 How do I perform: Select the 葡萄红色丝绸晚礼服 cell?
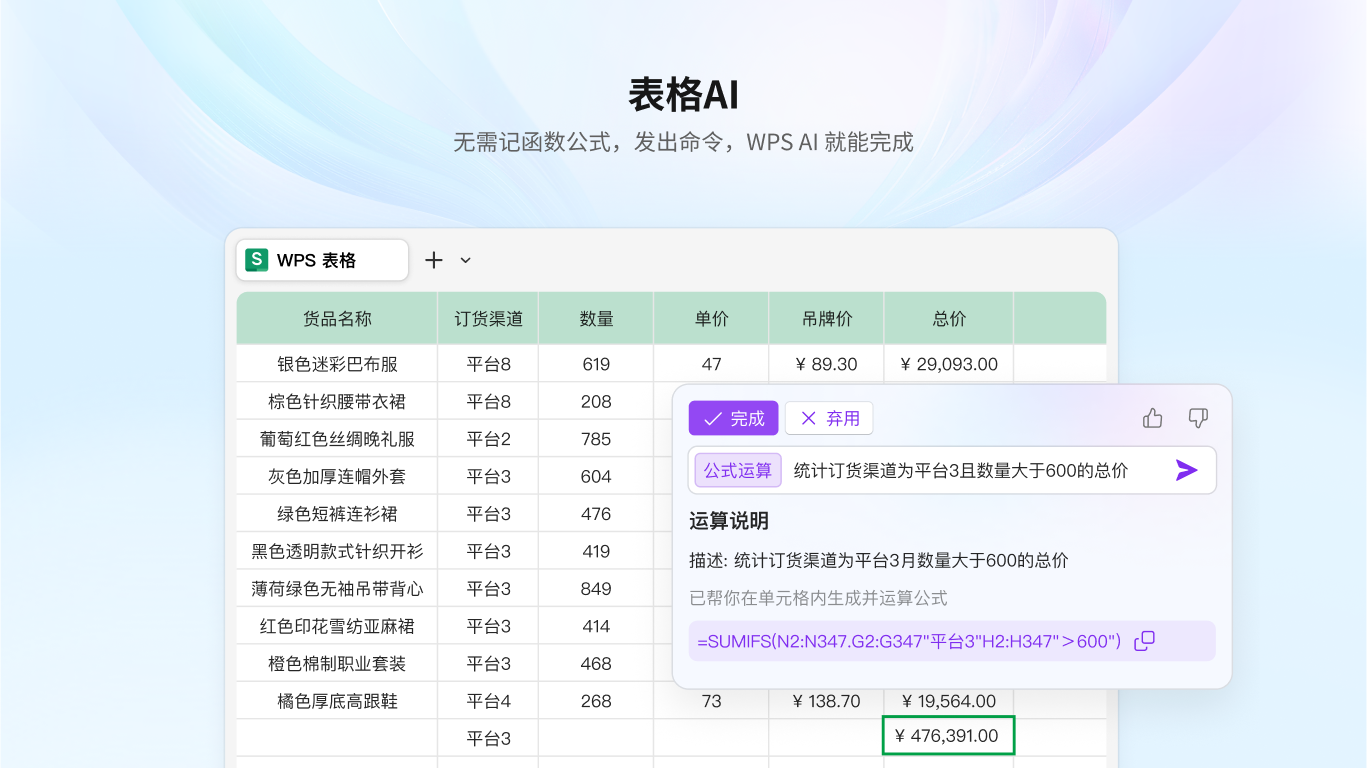coord(337,439)
